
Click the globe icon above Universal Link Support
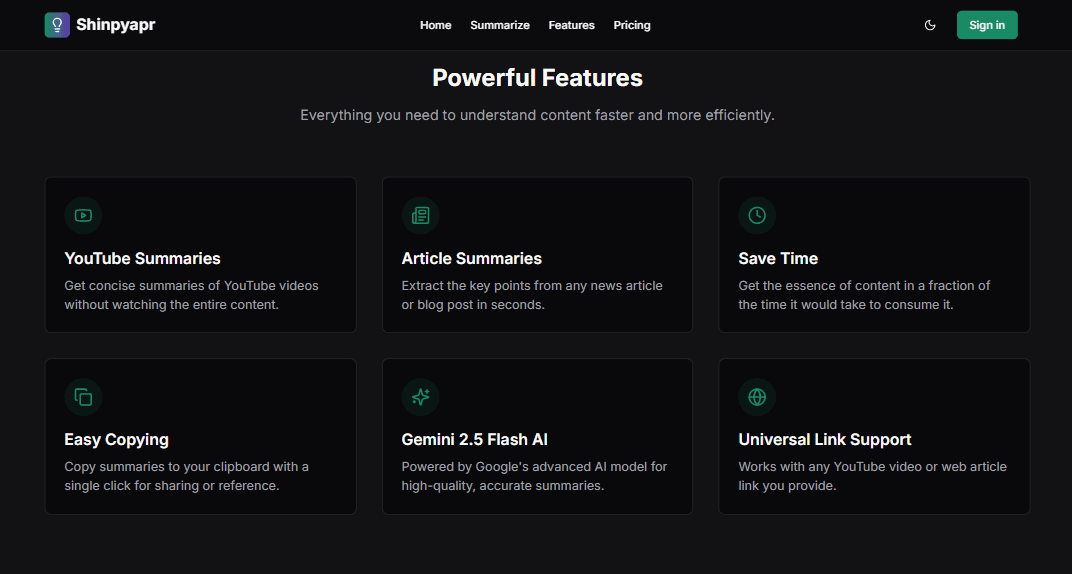(757, 397)
